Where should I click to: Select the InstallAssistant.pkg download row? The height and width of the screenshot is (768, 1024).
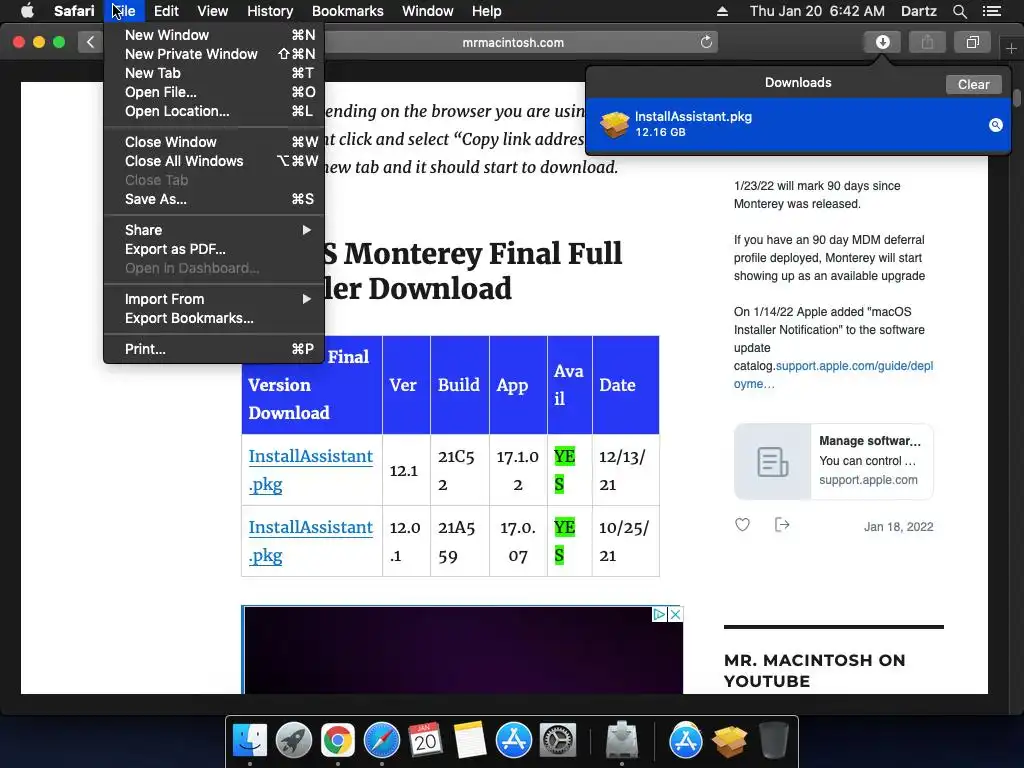(798, 125)
